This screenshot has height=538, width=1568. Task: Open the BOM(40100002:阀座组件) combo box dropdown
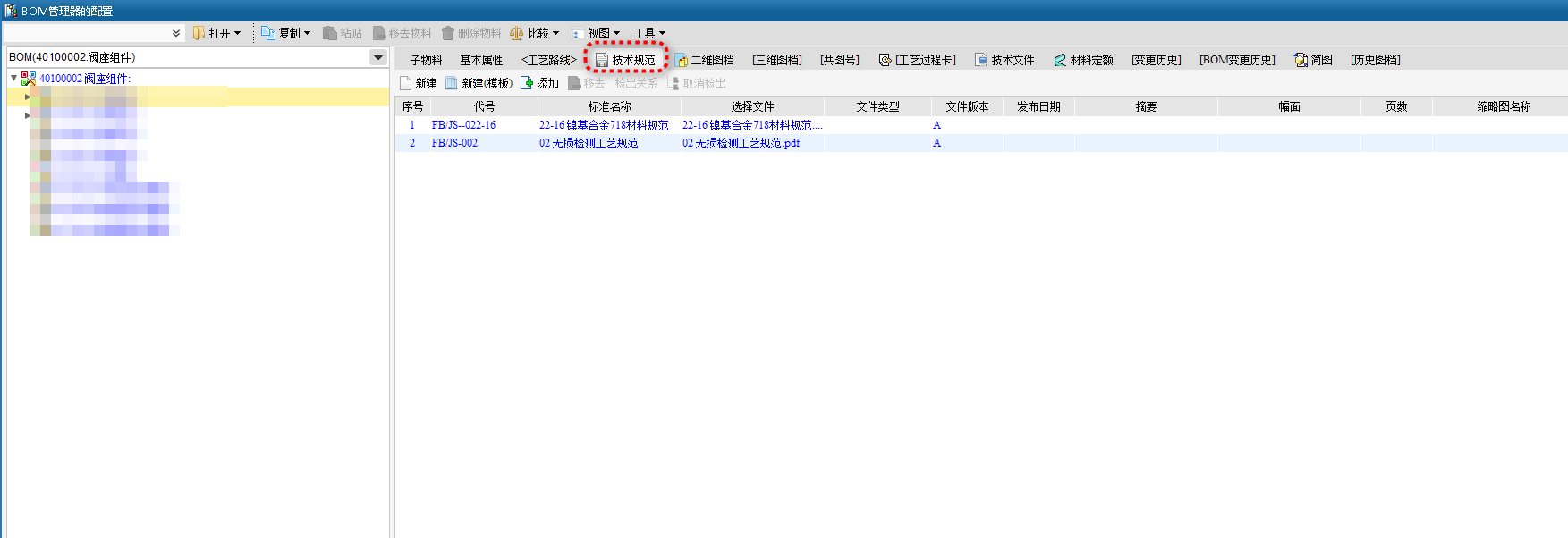[378, 57]
